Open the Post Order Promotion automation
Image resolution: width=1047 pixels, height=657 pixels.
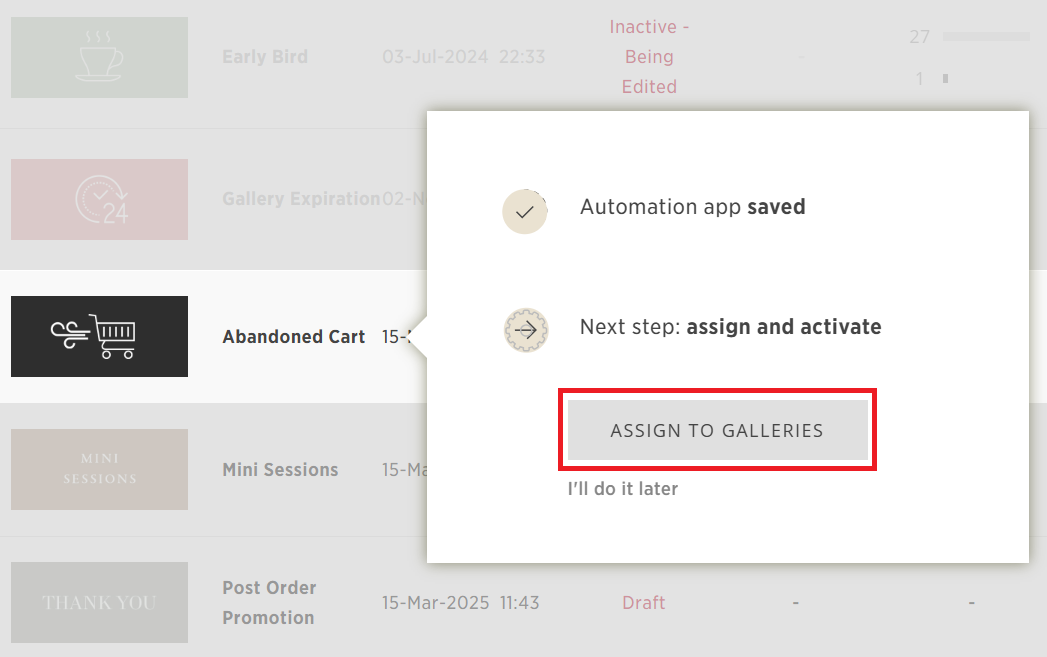coord(269,602)
